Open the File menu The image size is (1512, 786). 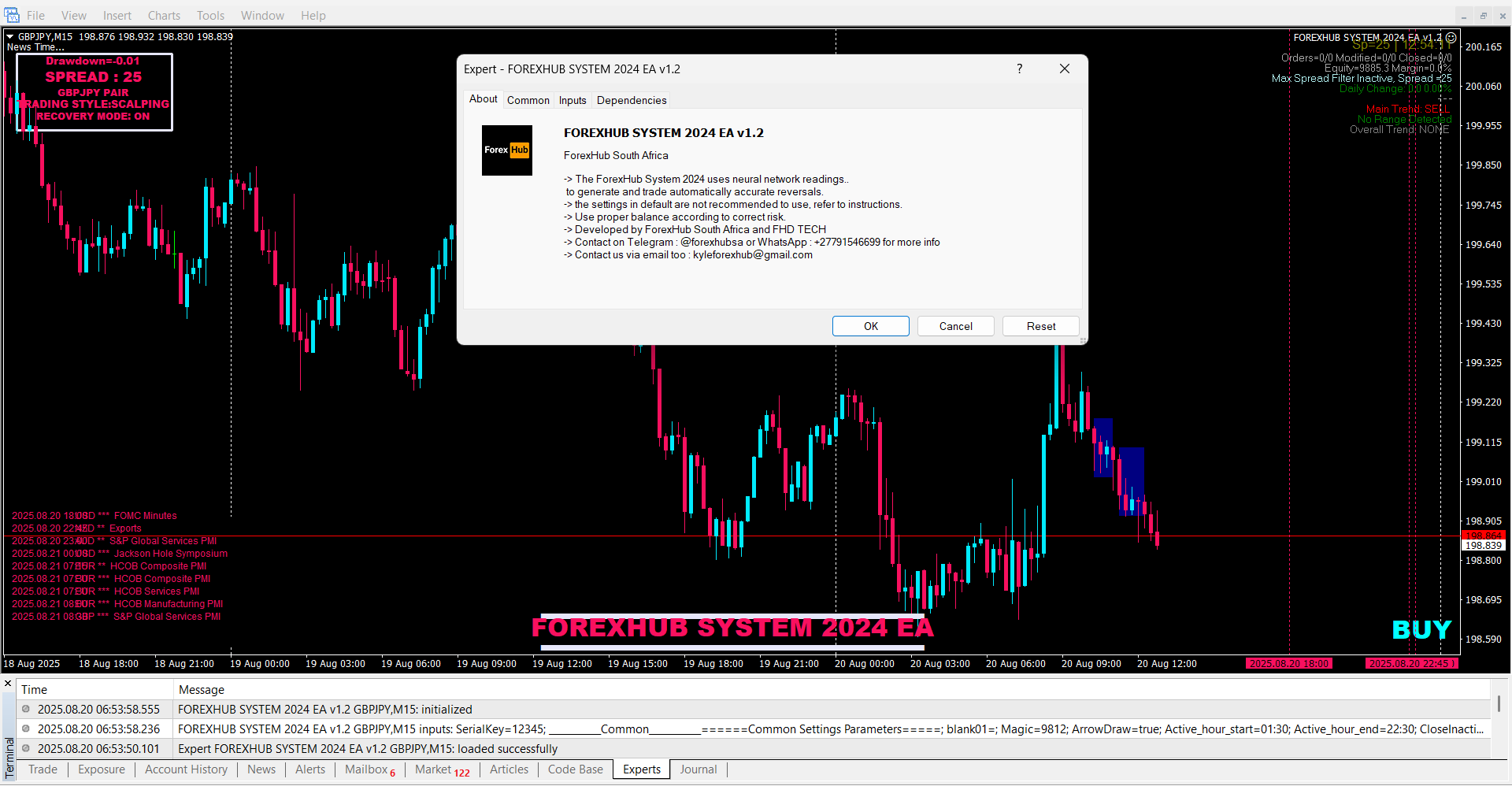[35, 15]
